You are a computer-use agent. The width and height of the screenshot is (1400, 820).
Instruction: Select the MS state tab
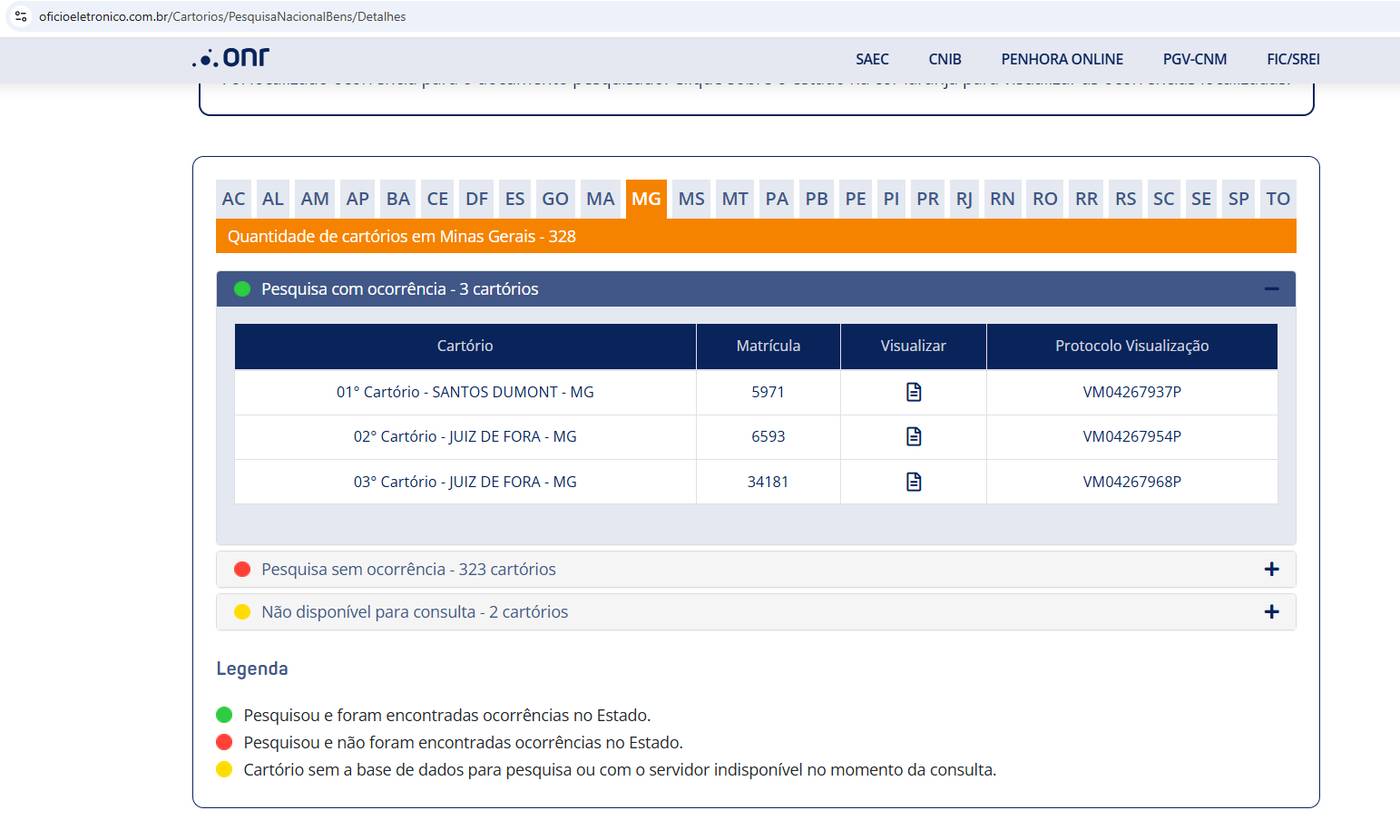(x=692, y=199)
